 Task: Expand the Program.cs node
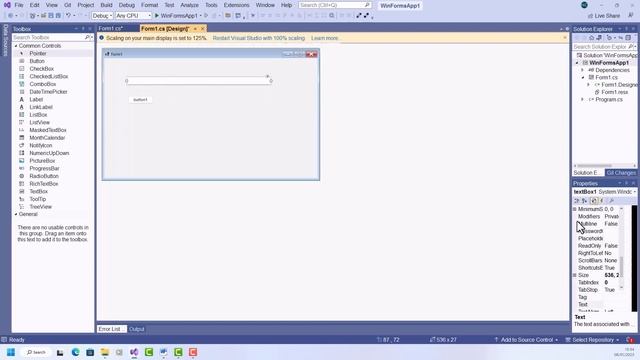tap(582, 100)
